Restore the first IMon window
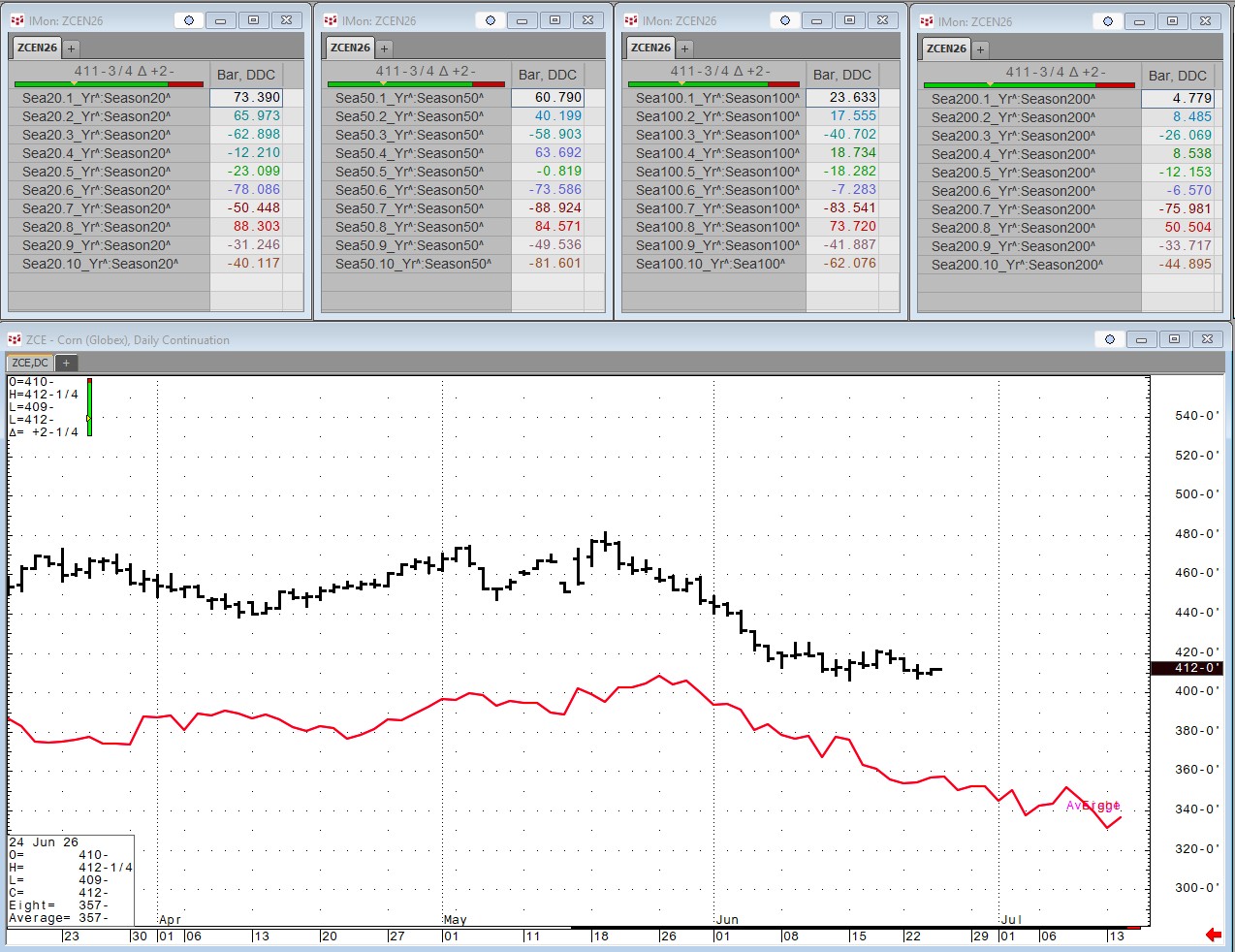1235x952 pixels. [x=254, y=20]
